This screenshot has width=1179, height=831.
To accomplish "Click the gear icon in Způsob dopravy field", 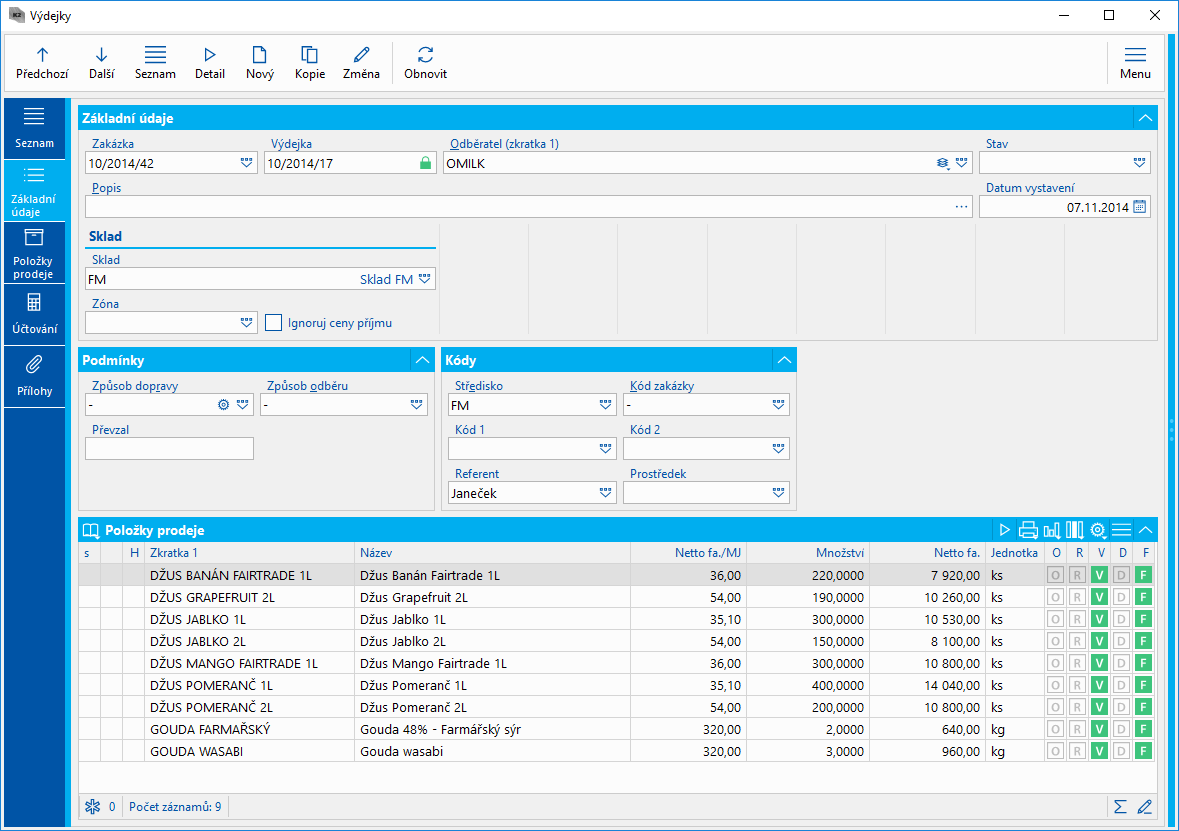I will pyautogui.click(x=224, y=405).
